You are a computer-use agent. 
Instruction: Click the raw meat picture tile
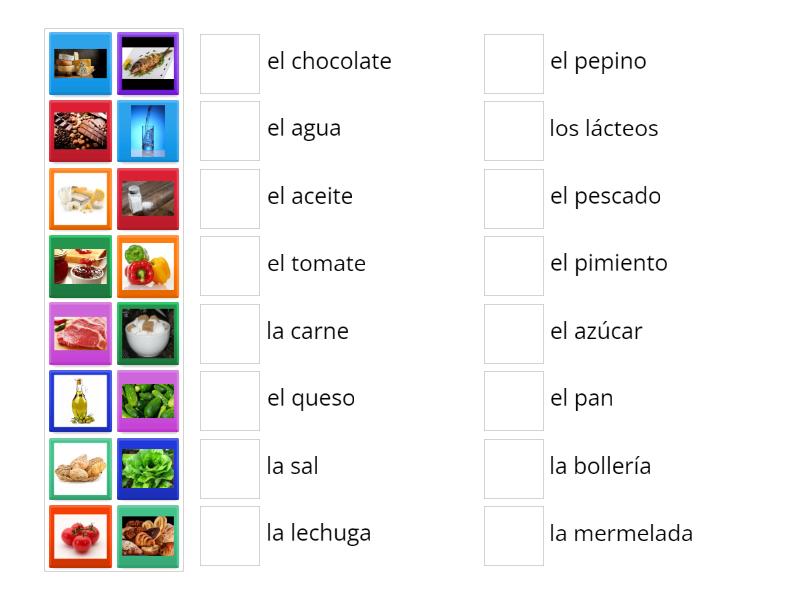tap(80, 333)
